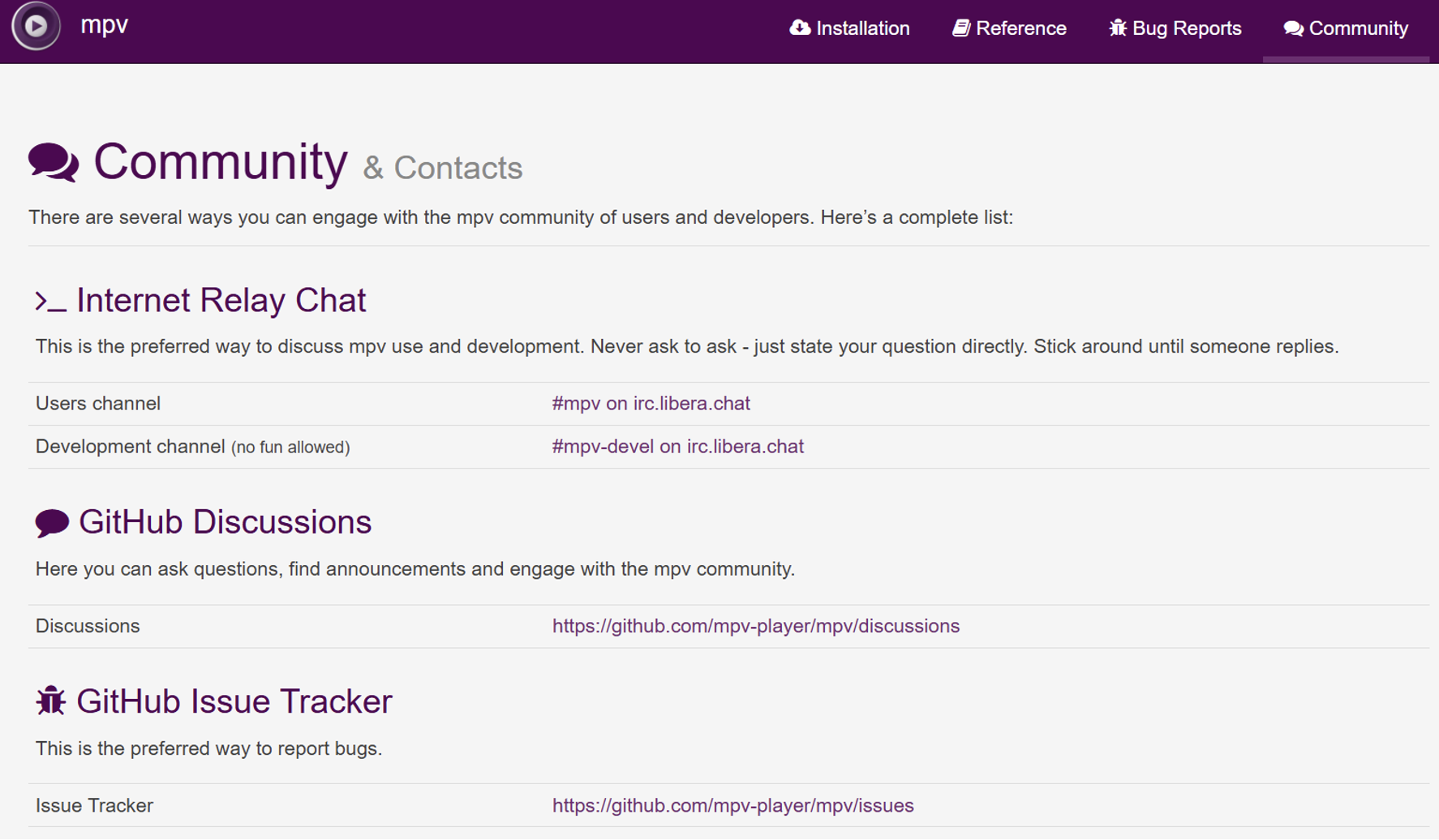This screenshot has width=1439, height=840.
Task: Click the large Community heading speech bubbles icon
Action: (x=54, y=162)
